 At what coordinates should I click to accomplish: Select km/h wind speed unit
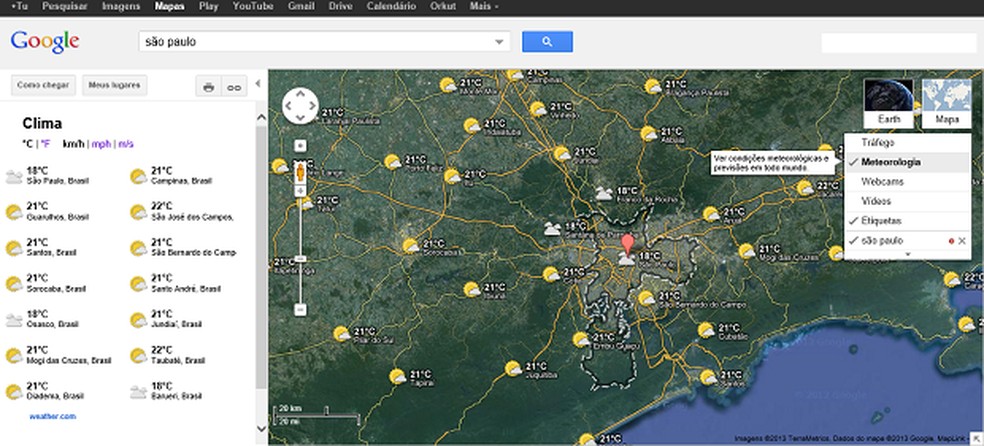point(73,144)
